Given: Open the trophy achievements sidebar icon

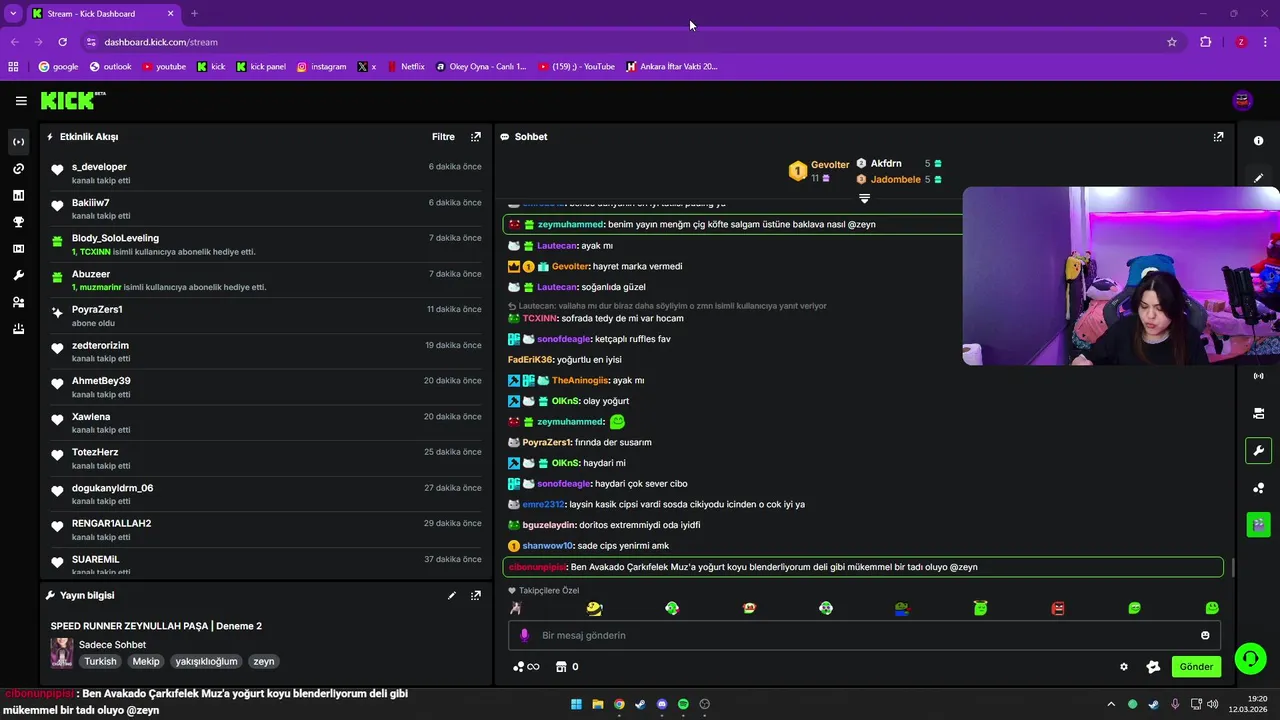Looking at the screenshot, I should point(18,222).
